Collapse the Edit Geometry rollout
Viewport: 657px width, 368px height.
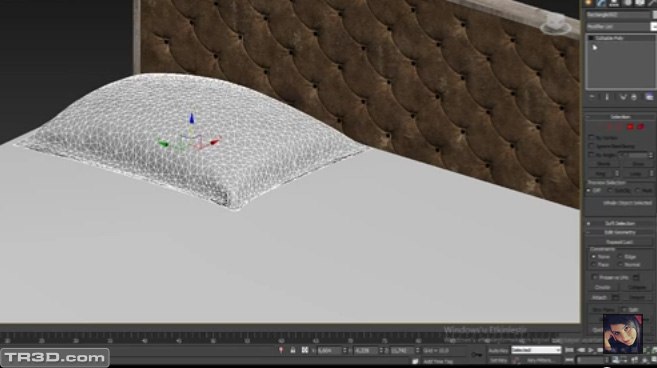click(x=620, y=232)
